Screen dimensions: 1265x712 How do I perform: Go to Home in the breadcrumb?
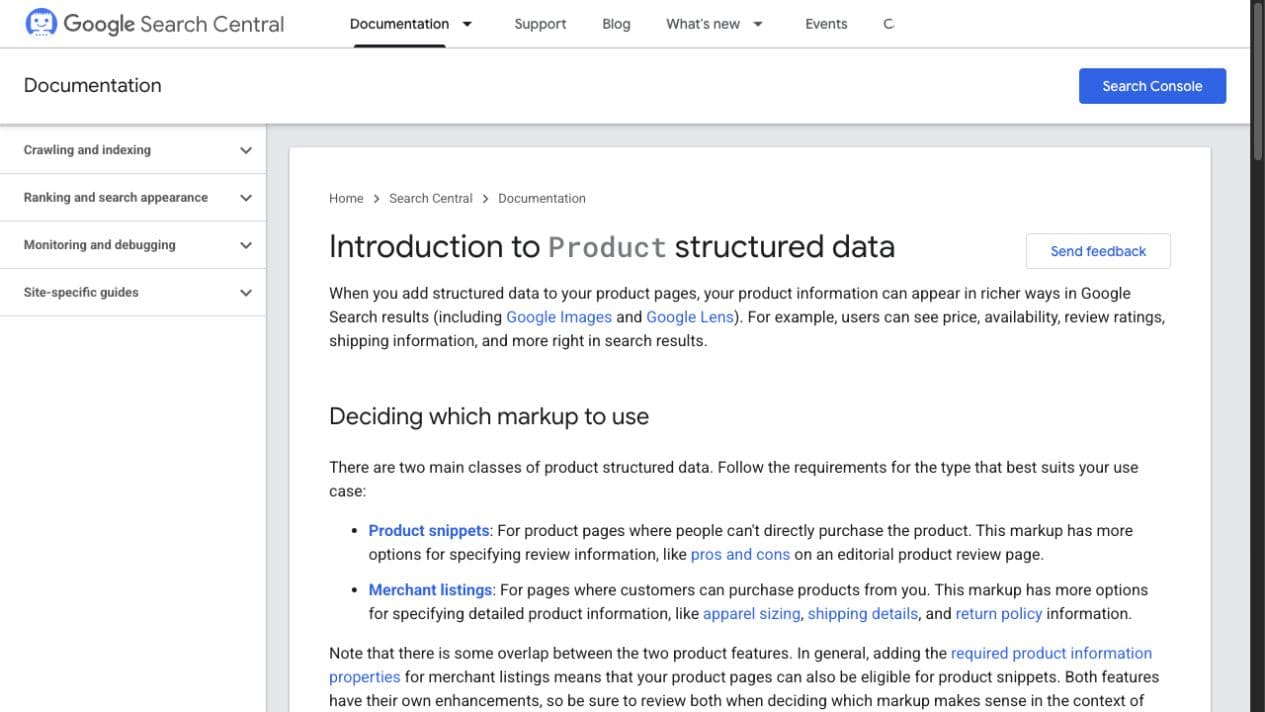[346, 198]
